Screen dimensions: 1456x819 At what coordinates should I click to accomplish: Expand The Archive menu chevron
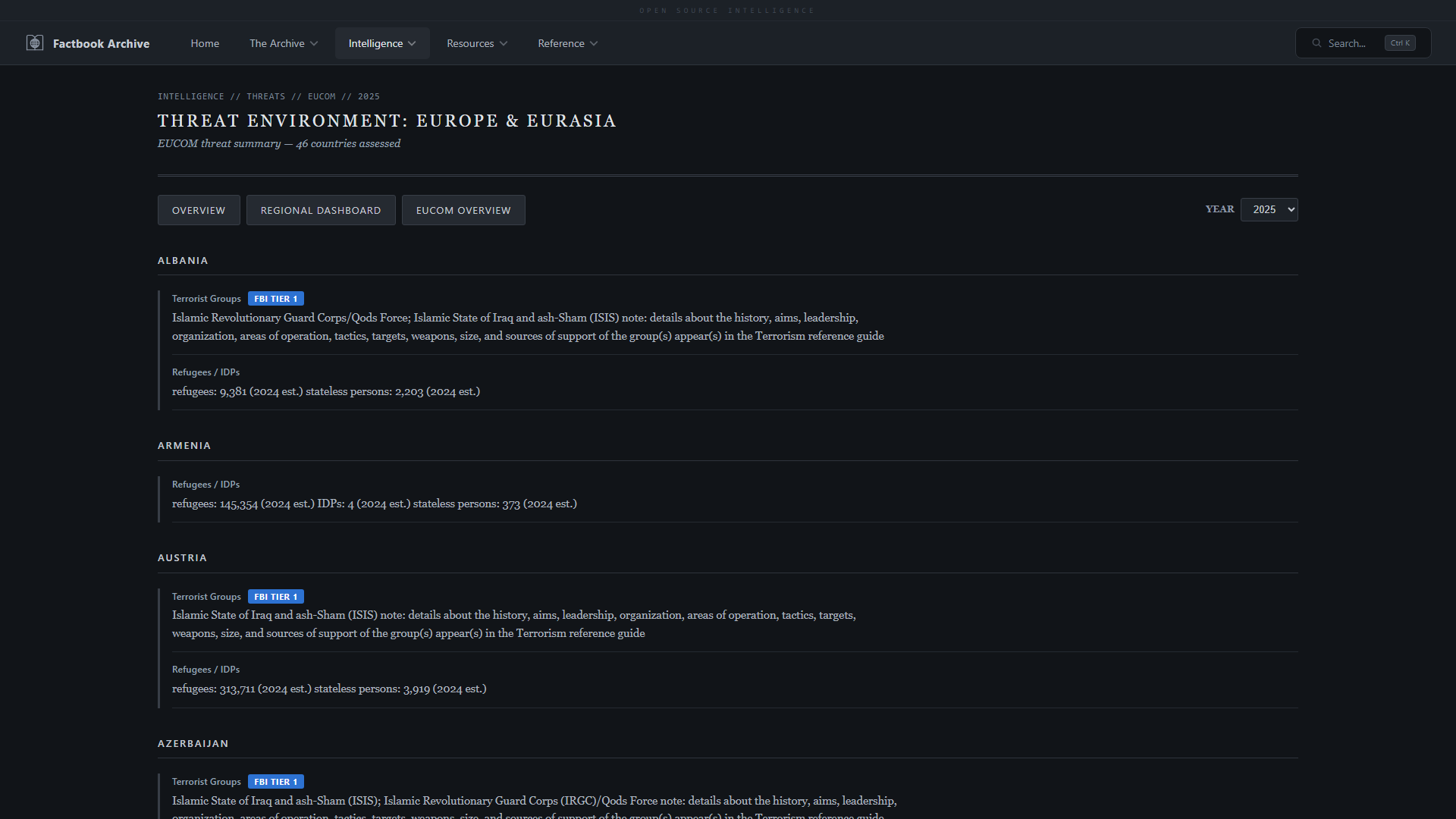(314, 44)
